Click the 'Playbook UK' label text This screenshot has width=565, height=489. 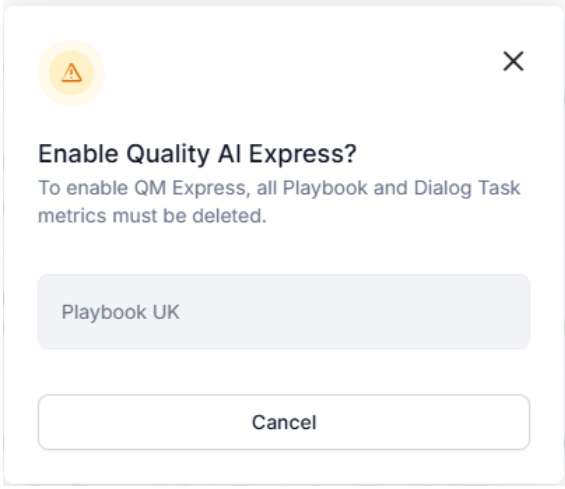tap(120, 312)
